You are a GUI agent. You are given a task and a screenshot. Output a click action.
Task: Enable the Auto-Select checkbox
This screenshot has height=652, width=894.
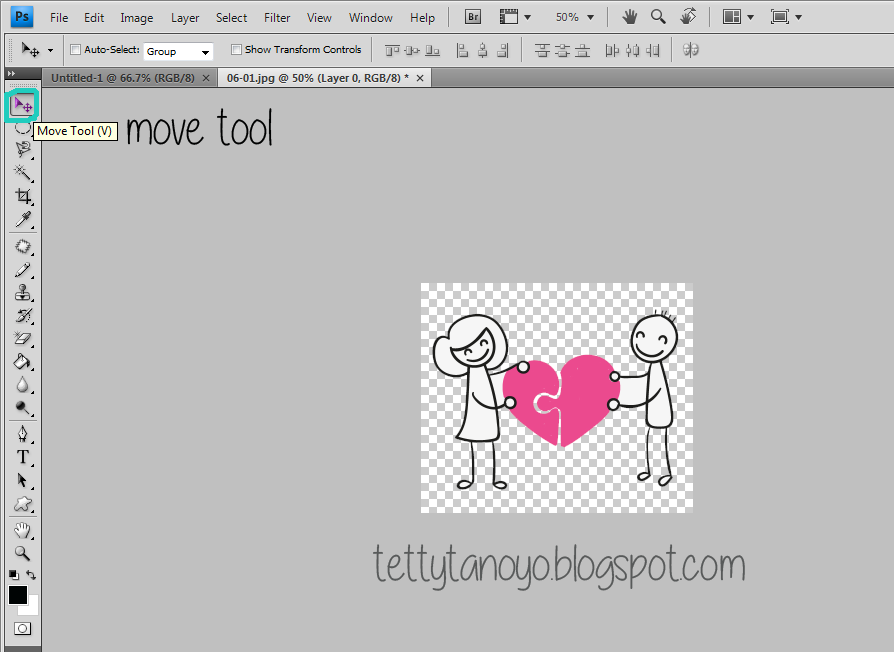tap(76, 50)
